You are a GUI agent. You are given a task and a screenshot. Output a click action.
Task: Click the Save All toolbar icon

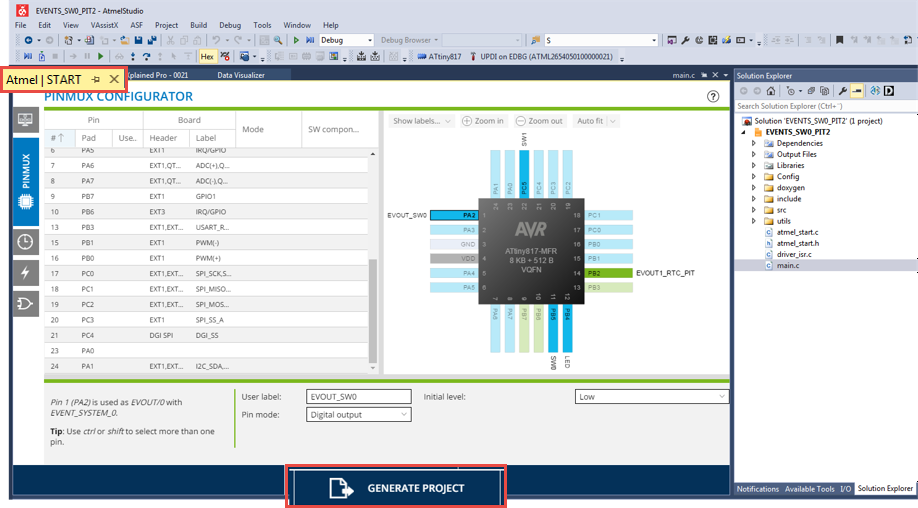click(152, 40)
